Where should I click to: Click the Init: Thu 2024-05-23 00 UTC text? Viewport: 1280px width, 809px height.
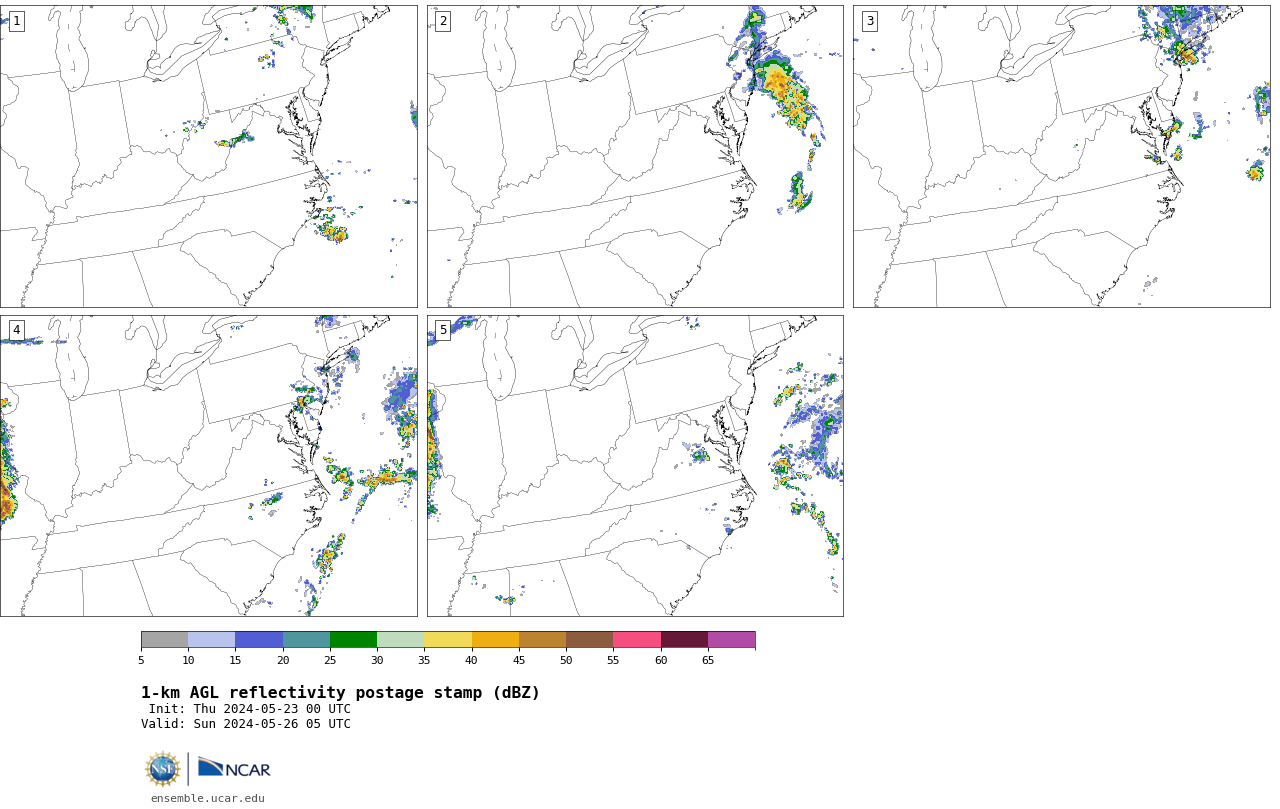(x=250, y=709)
